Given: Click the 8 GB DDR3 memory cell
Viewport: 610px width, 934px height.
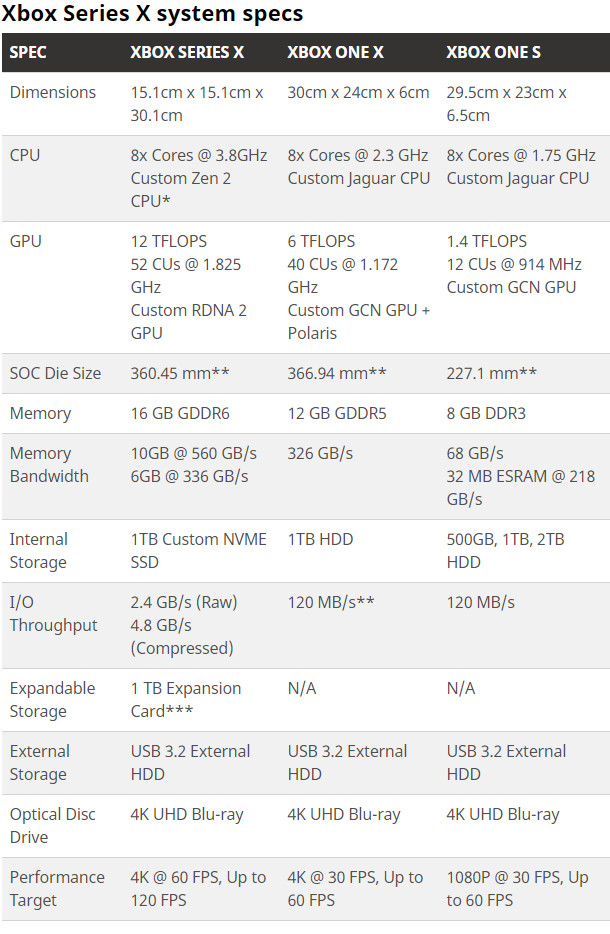Looking at the screenshot, I should (486, 413).
